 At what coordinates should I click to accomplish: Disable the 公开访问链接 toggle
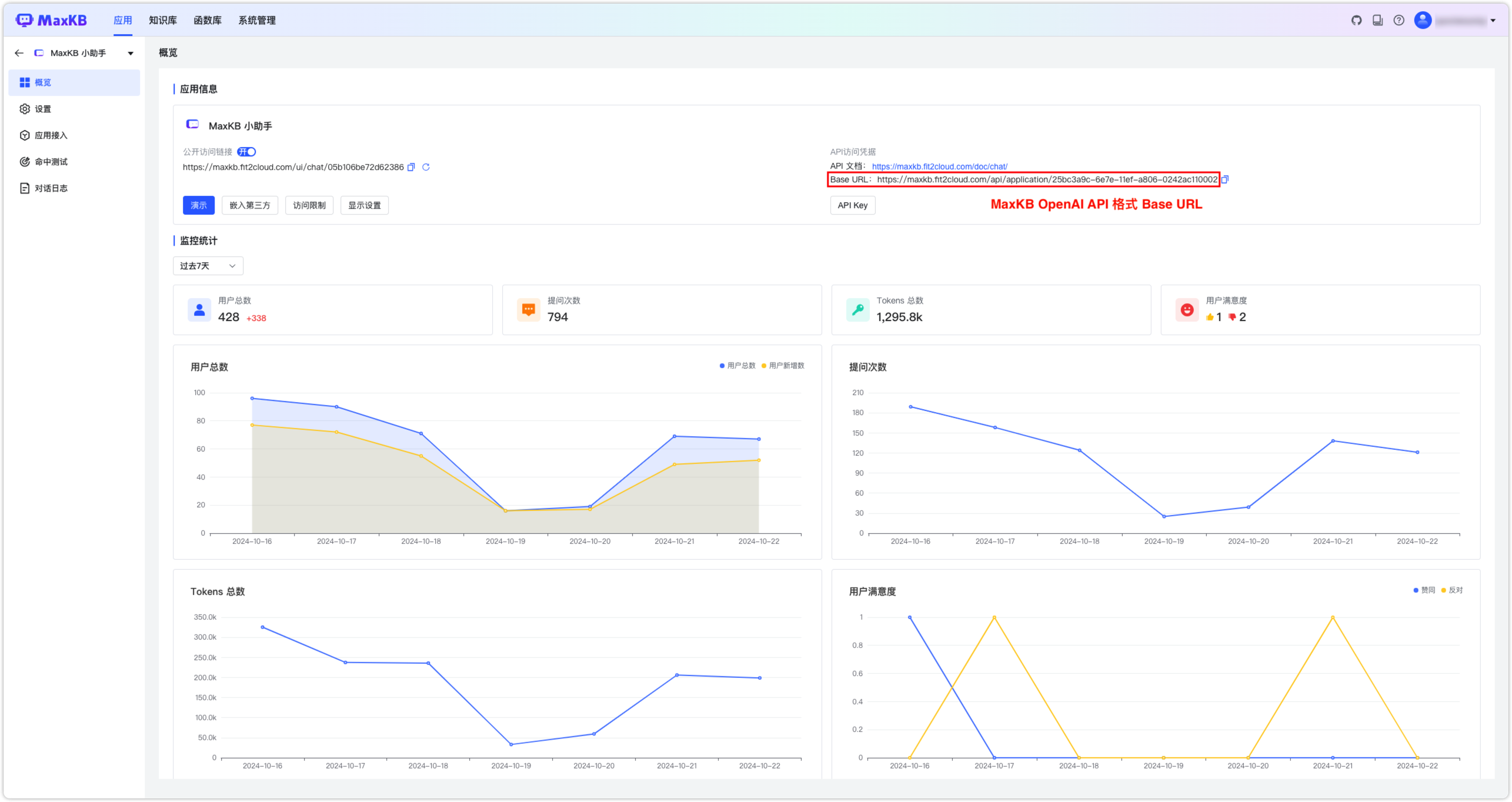click(x=246, y=152)
